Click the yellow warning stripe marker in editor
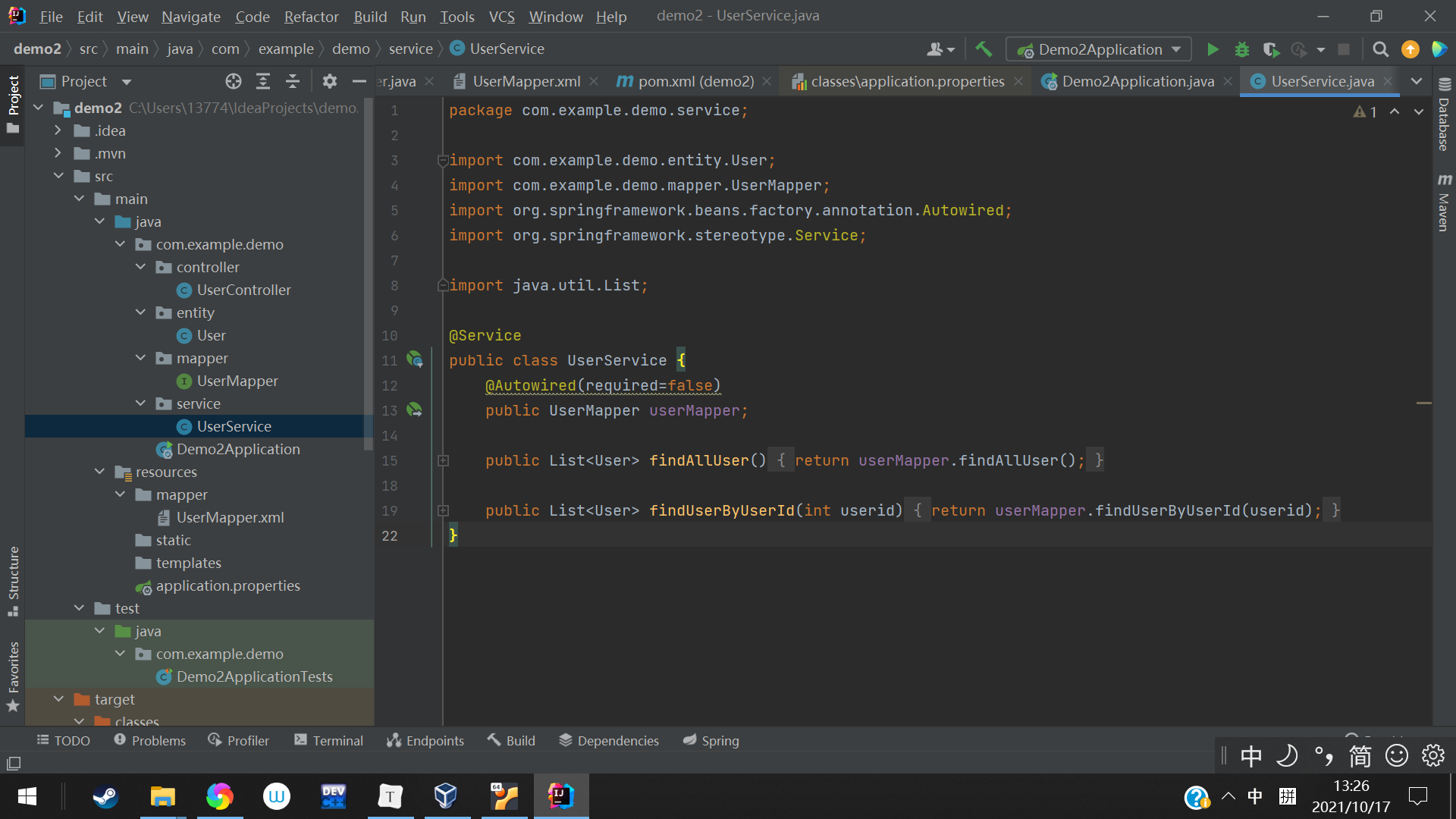Viewport: 1456px width, 819px height. (1423, 403)
